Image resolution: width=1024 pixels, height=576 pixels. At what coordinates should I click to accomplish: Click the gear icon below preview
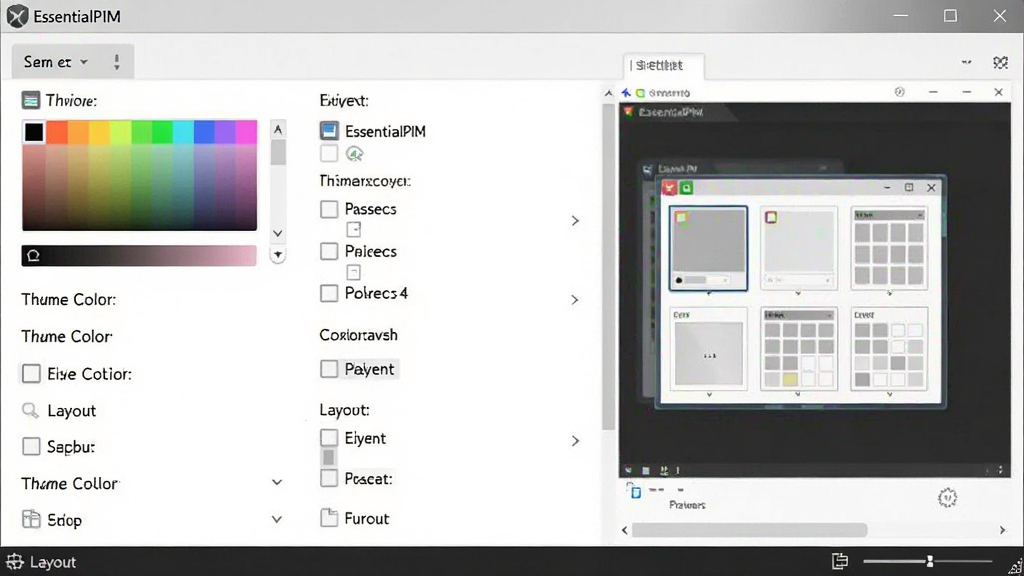point(948,498)
